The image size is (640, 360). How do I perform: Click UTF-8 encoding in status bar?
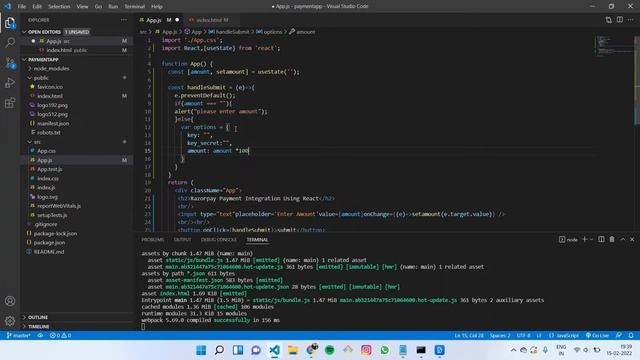(x=523, y=335)
